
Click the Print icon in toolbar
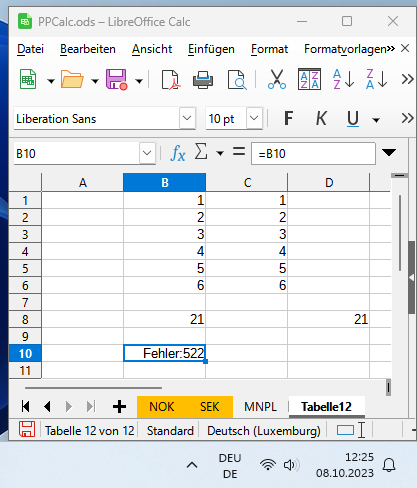pyautogui.click(x=203, y=80)
